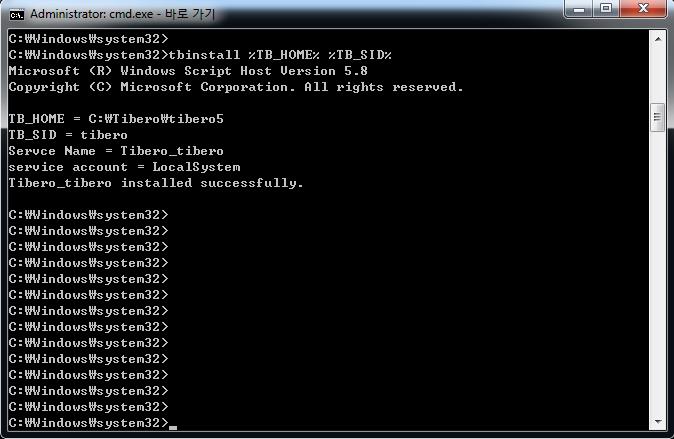Minimize the cmd.exe window

(x=580, y=11)
